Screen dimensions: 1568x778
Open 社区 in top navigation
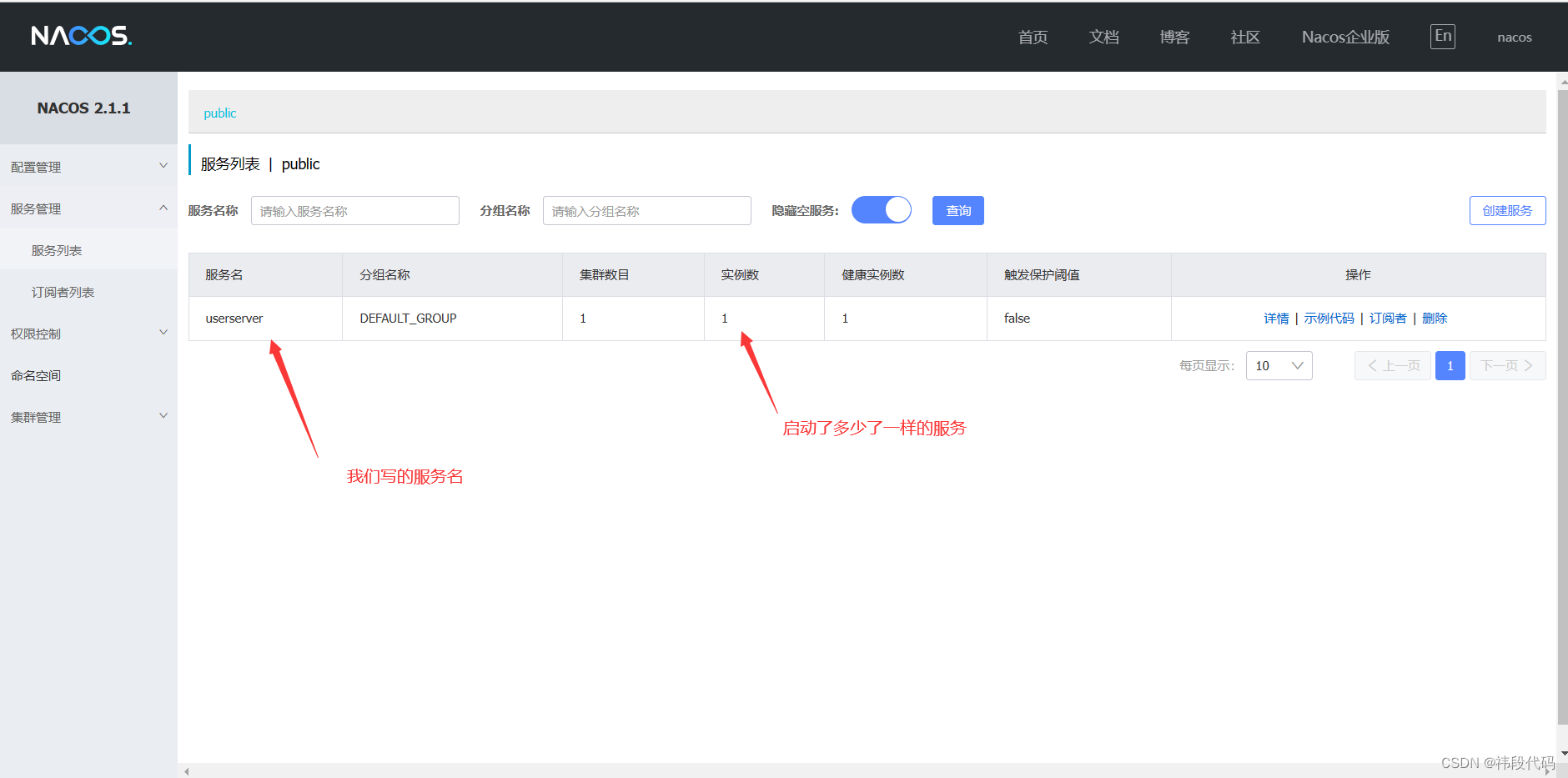1245,37
